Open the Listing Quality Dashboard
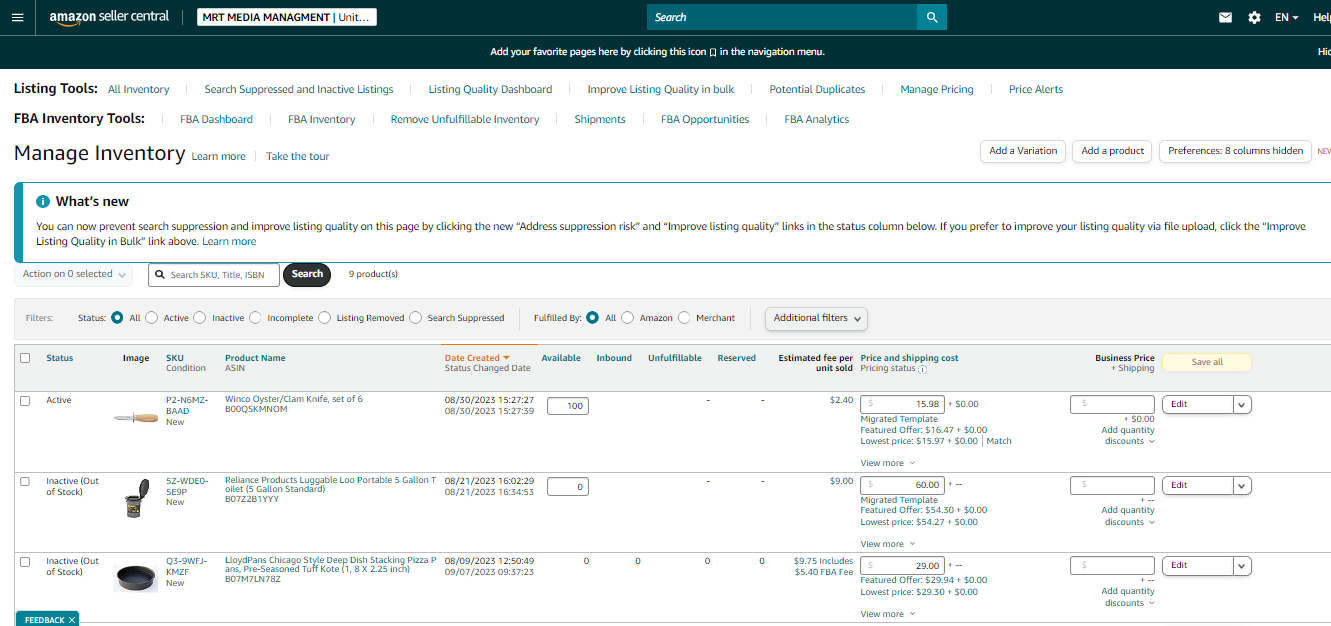The image size is (1331, 626). [x=490, y=89]
